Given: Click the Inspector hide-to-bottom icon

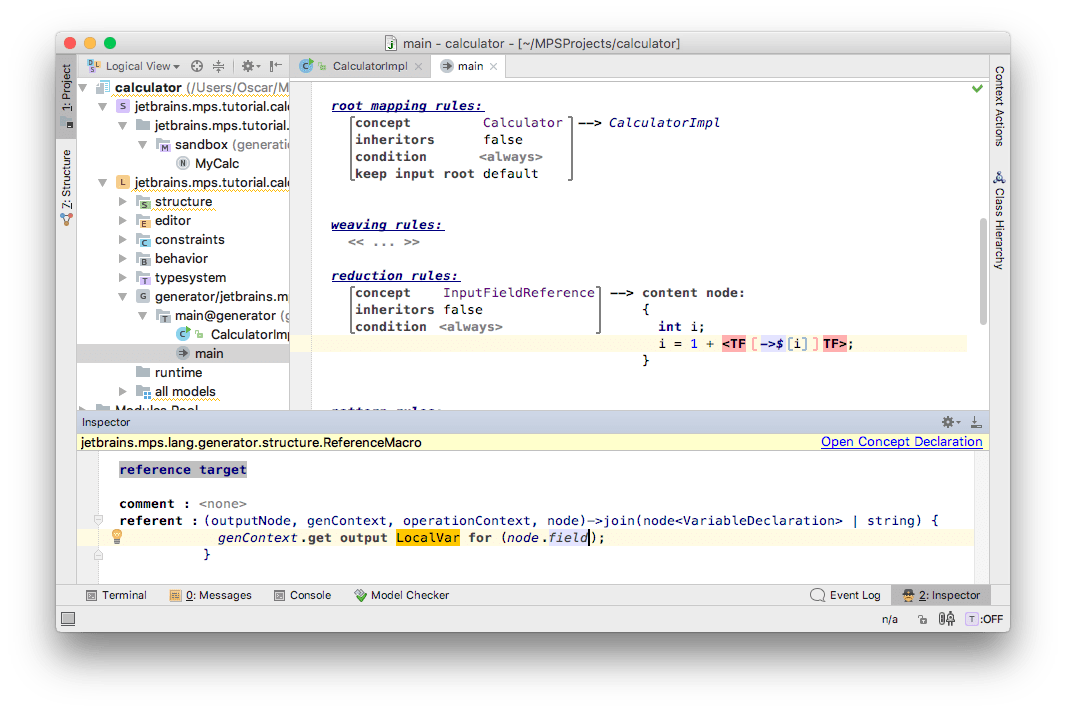Looking at the screenshot, I should point(976,423).
